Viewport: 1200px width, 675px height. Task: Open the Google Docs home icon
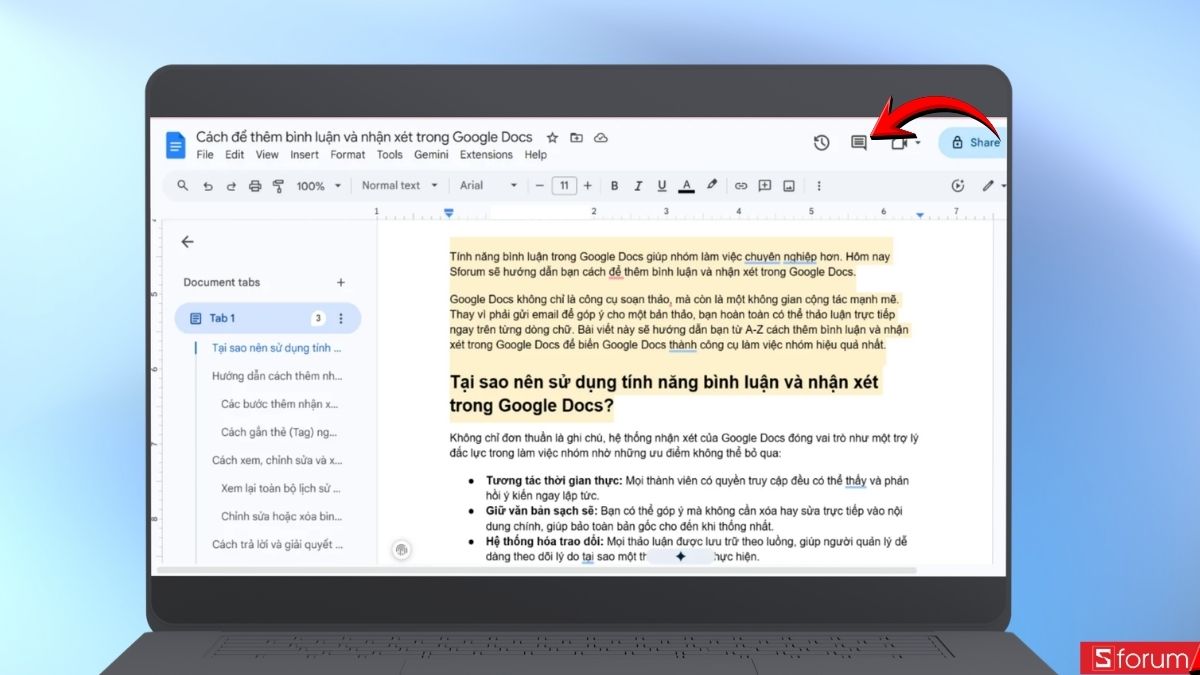pyautogui.click(x=176, y=145)
